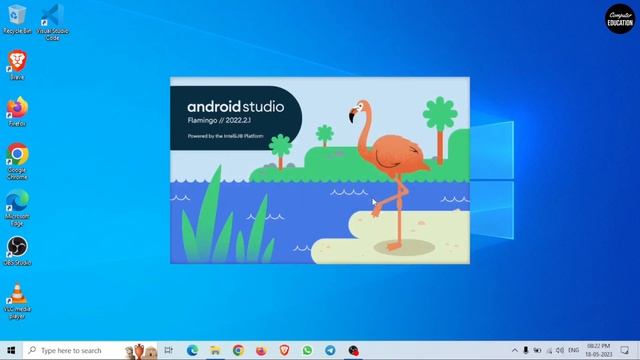Select the Brave desktop shortcut
The image size is (640, 360).
pos(17,64)
